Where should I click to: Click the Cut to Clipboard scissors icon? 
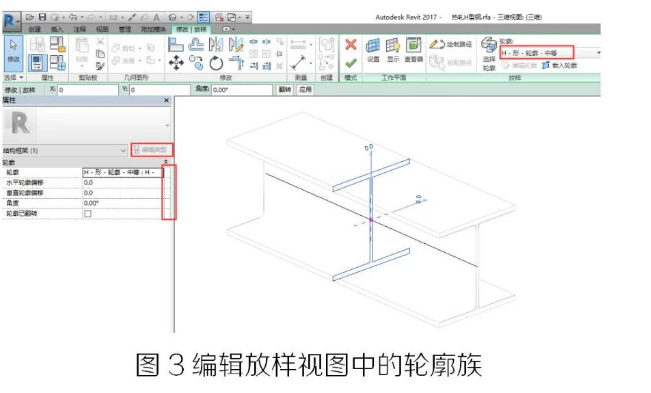click(100, 41)
